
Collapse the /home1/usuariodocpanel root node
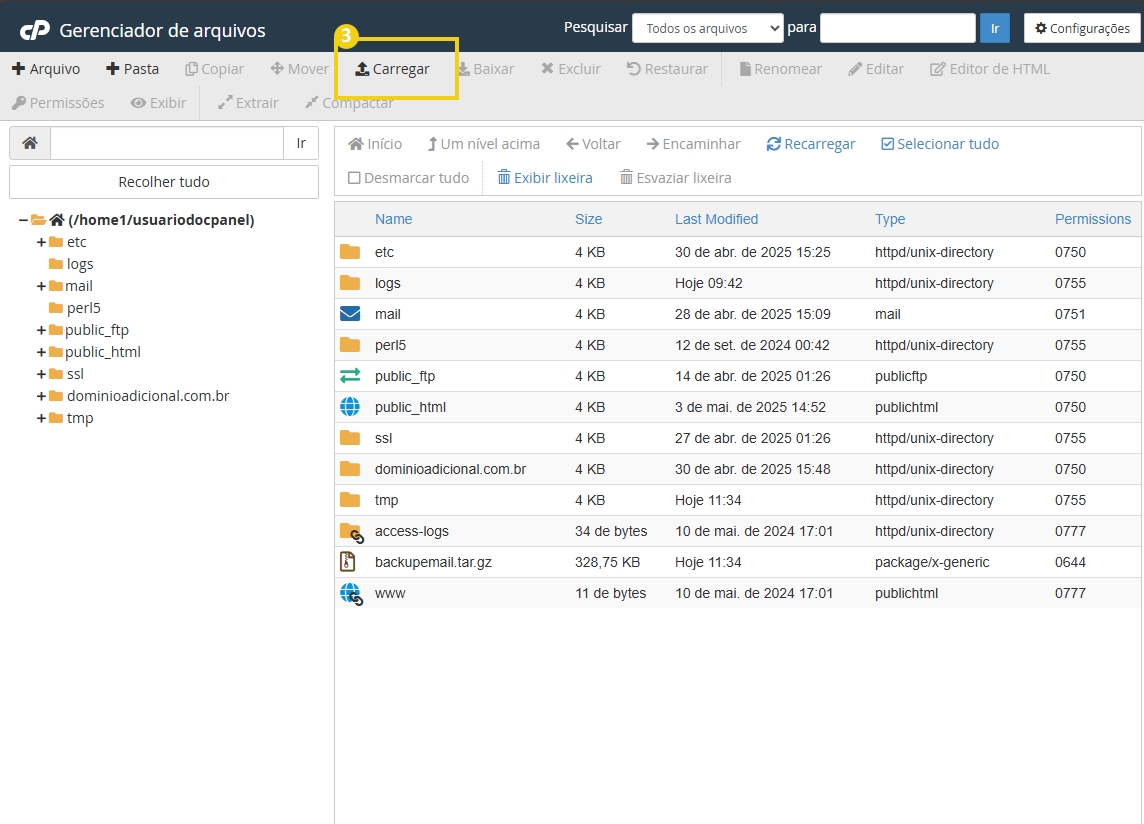(23, 220)
